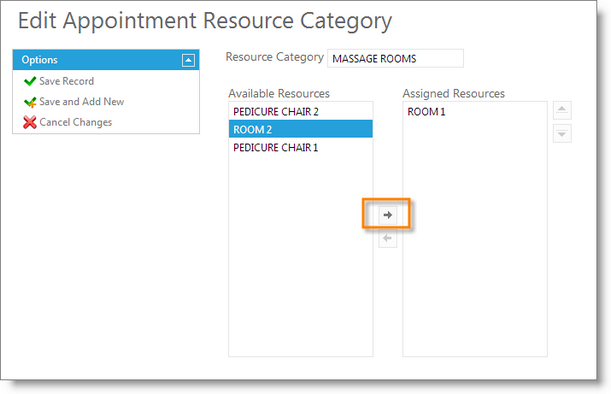Collapse the Options panel arrow
Viewport: 611px width, 394px height.
(x=188, y=60)
